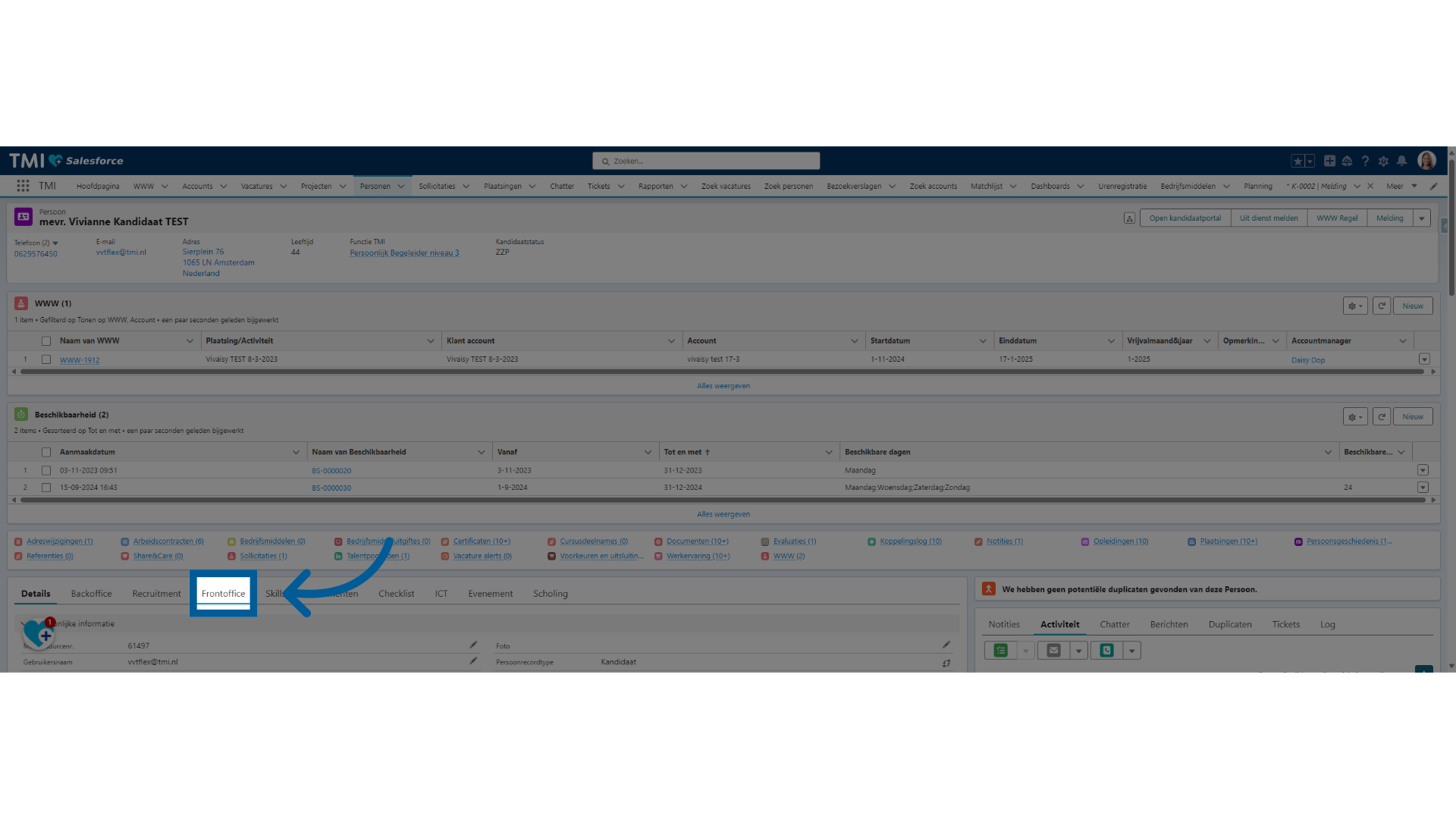Open row actions menu for BS-0000030

pos(1423,488)
